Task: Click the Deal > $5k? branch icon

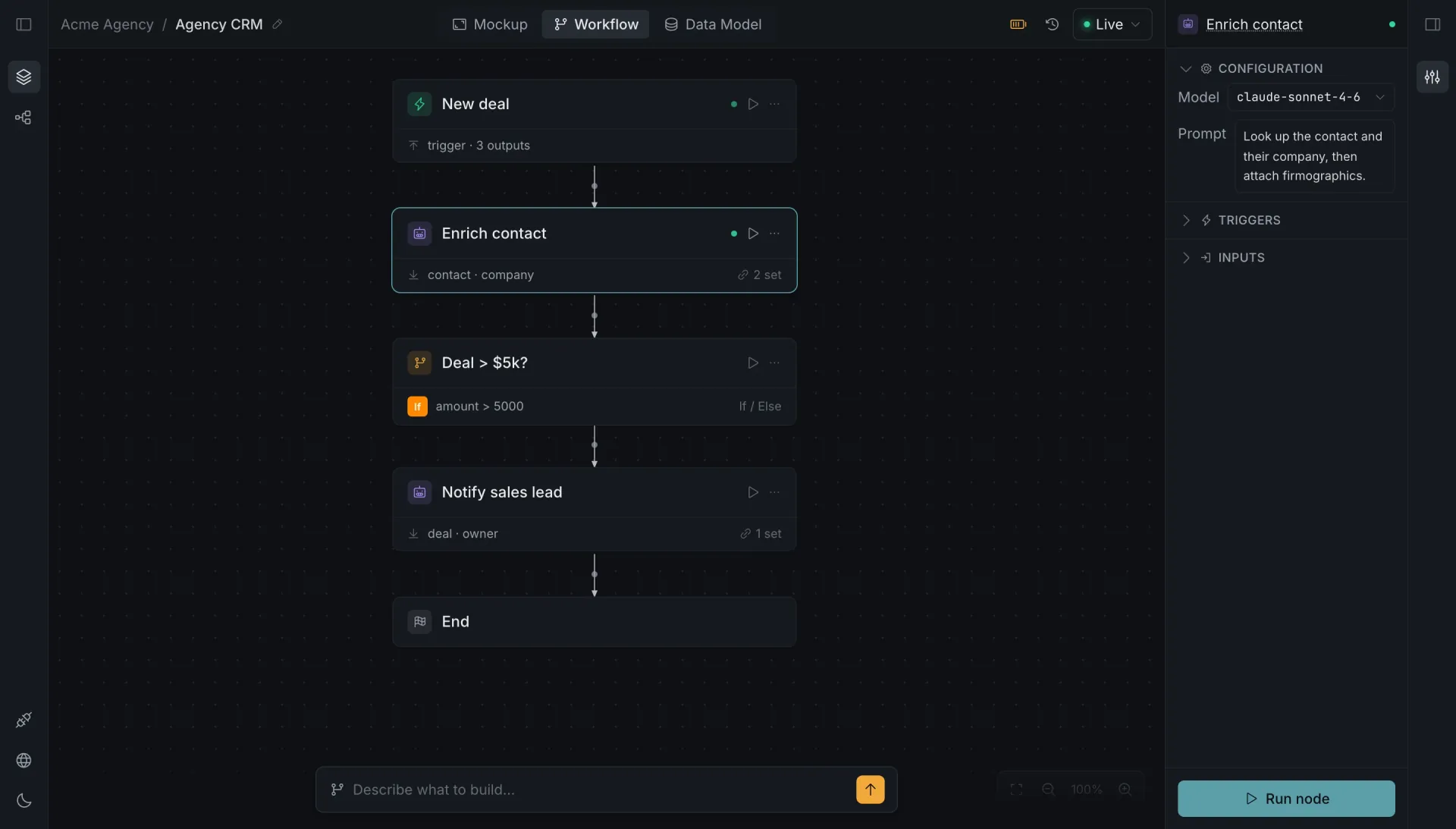Action: click(419, 363)
